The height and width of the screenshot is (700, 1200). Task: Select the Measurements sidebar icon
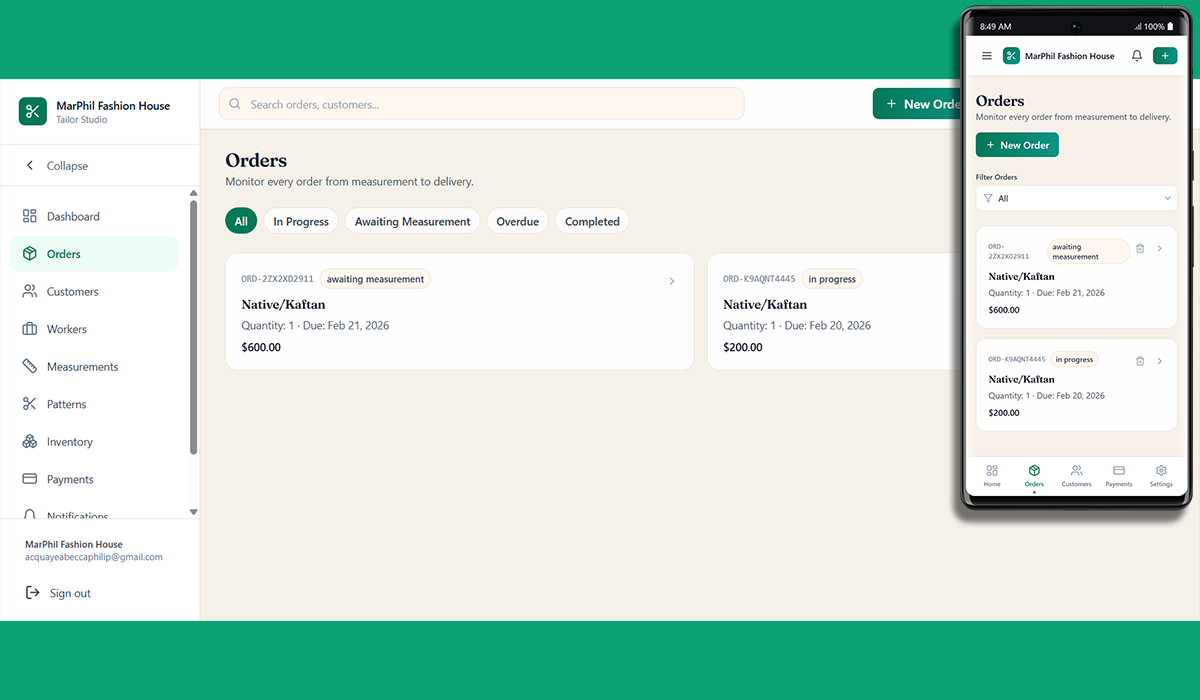pyautogui.click(x=31, y=366)
